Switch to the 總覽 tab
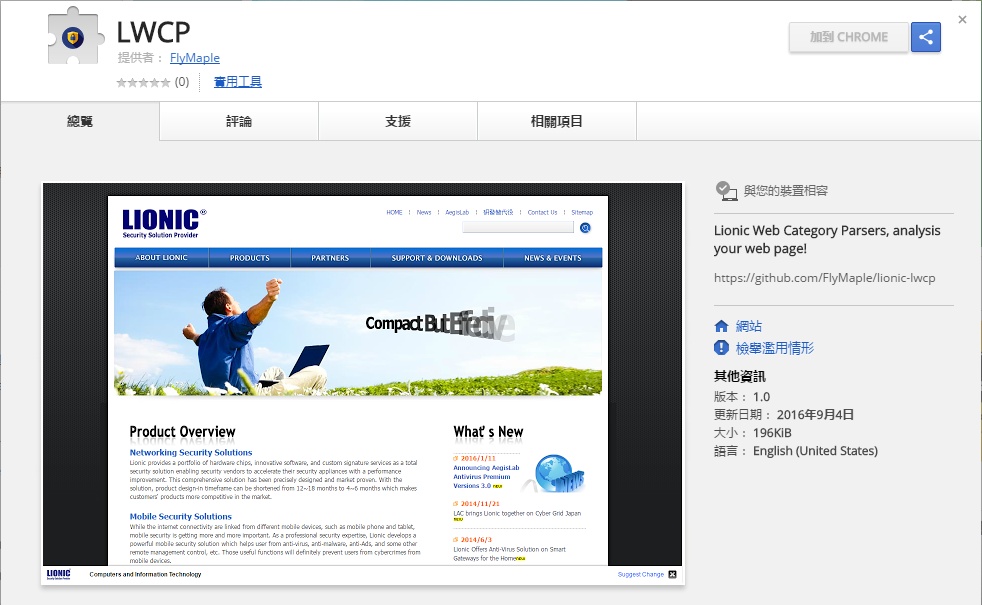This screenshot has height=605, width=982. [80, 122]
